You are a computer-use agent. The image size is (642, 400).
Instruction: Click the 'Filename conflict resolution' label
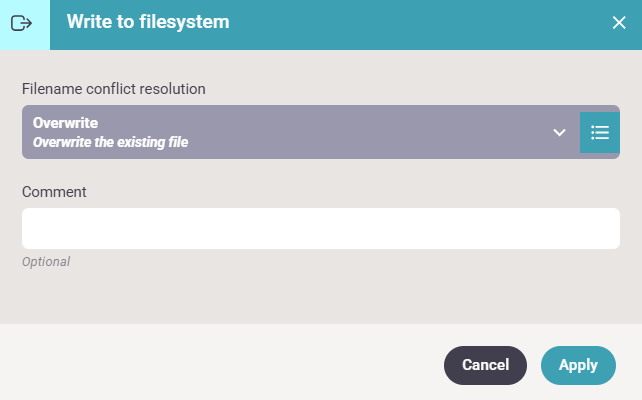113,89
